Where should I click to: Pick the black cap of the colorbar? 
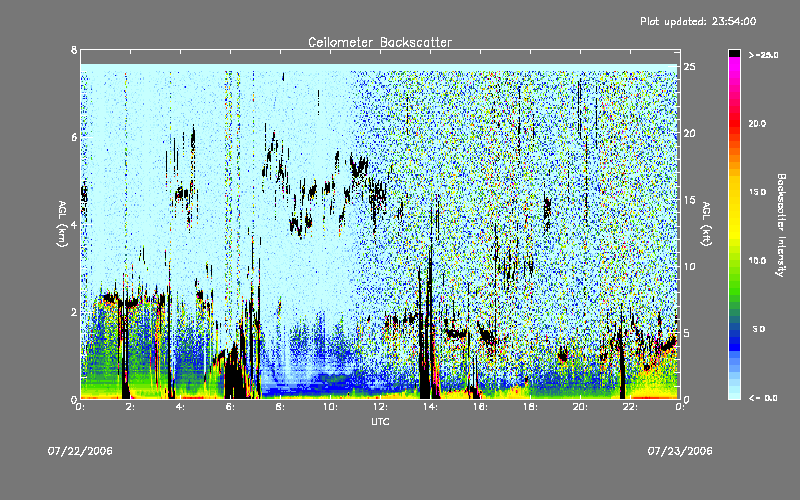tap(734, 53)
